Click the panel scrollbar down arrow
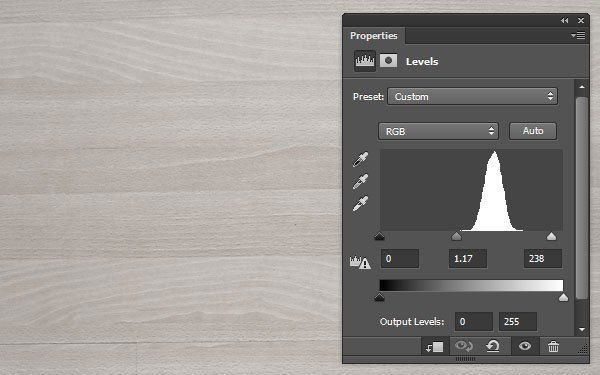 coord(582,329)
